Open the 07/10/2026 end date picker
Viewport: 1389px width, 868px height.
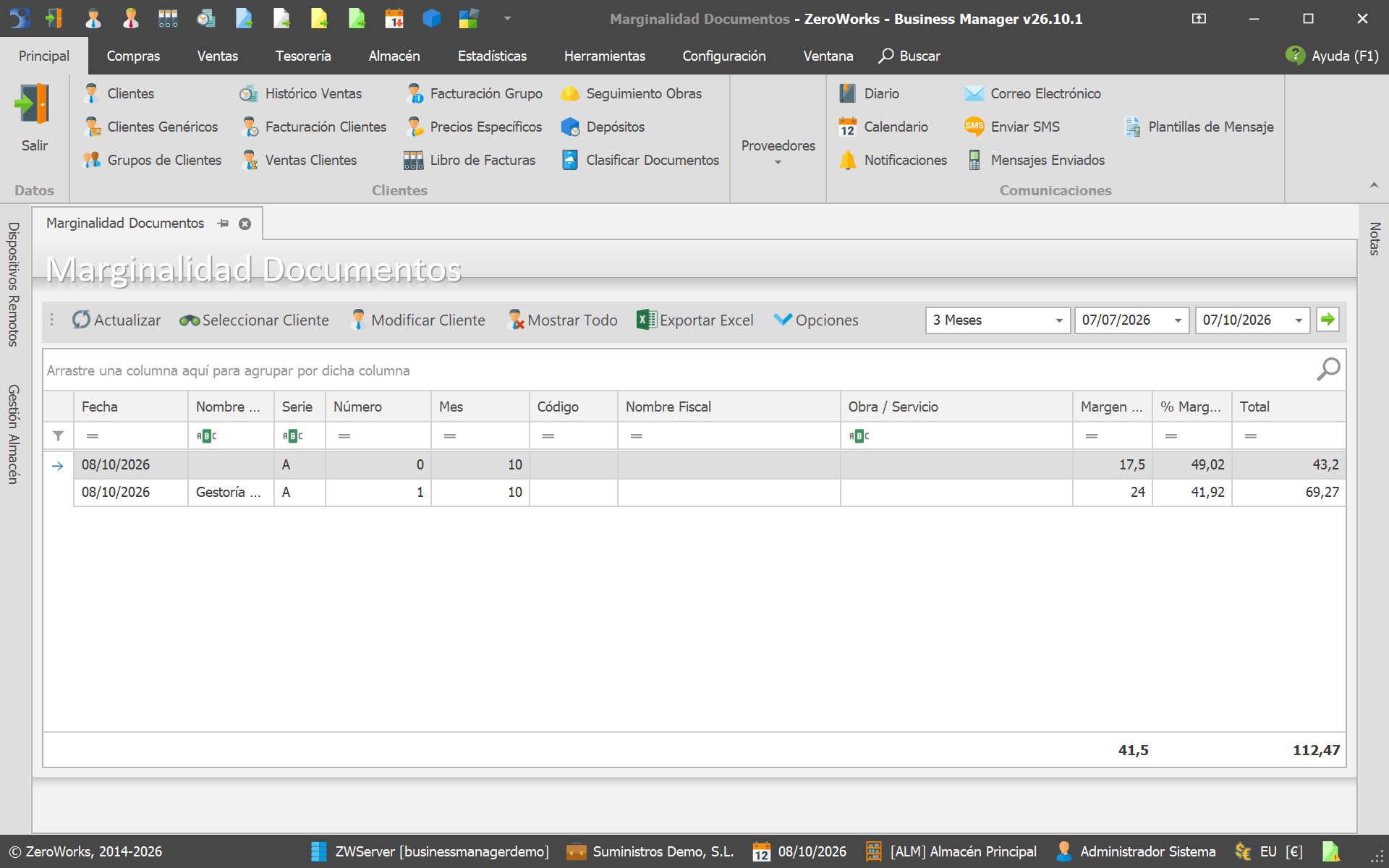click(x=1299, y=320)
